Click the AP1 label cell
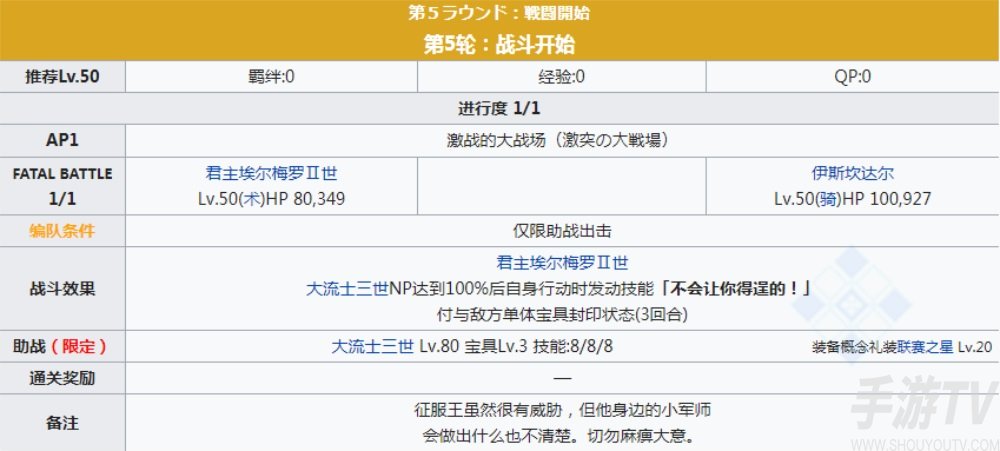The height and width of the screenshot is (451, 1000). [62, 140]
